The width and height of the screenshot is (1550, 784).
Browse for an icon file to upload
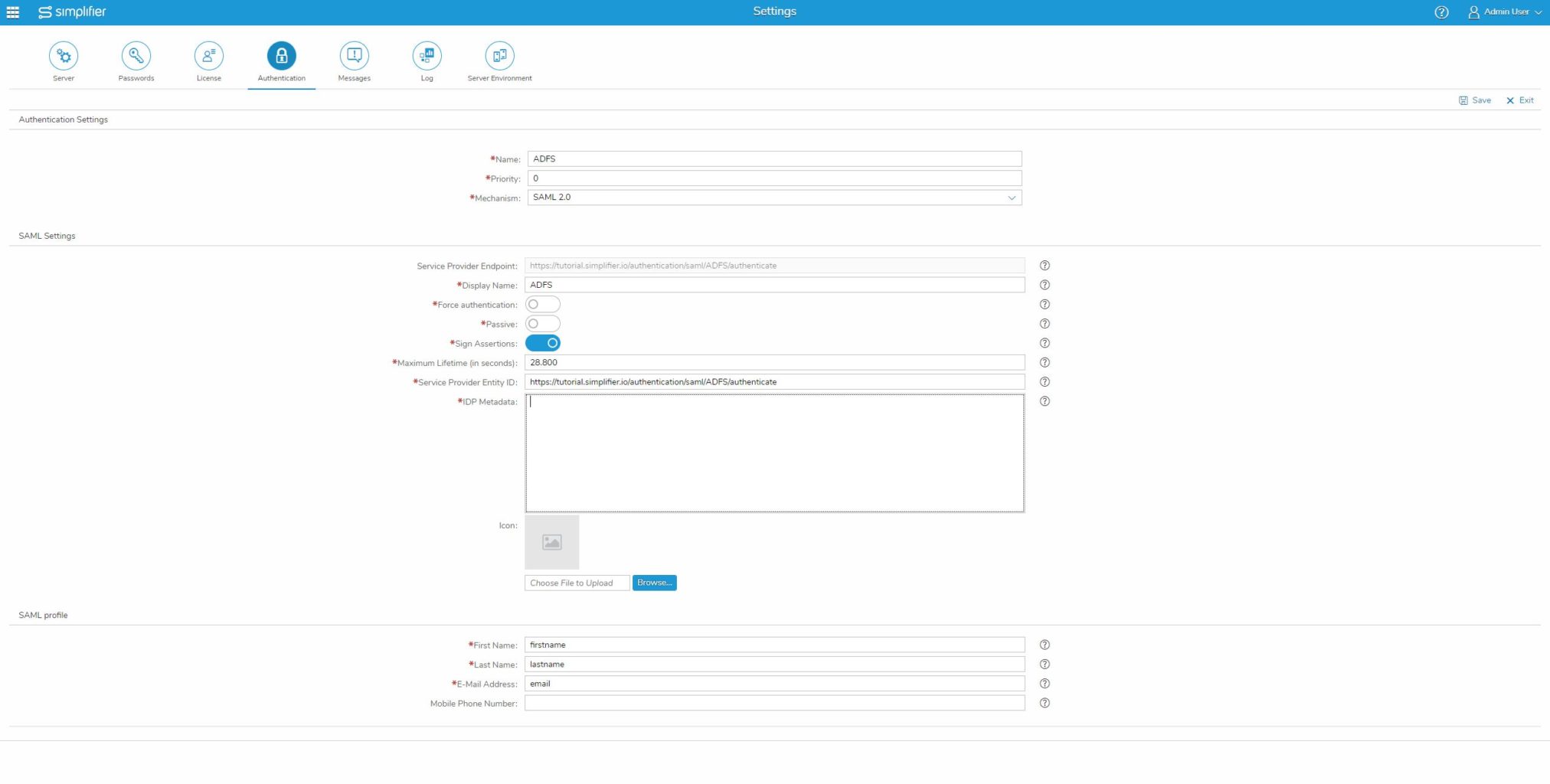654,583
